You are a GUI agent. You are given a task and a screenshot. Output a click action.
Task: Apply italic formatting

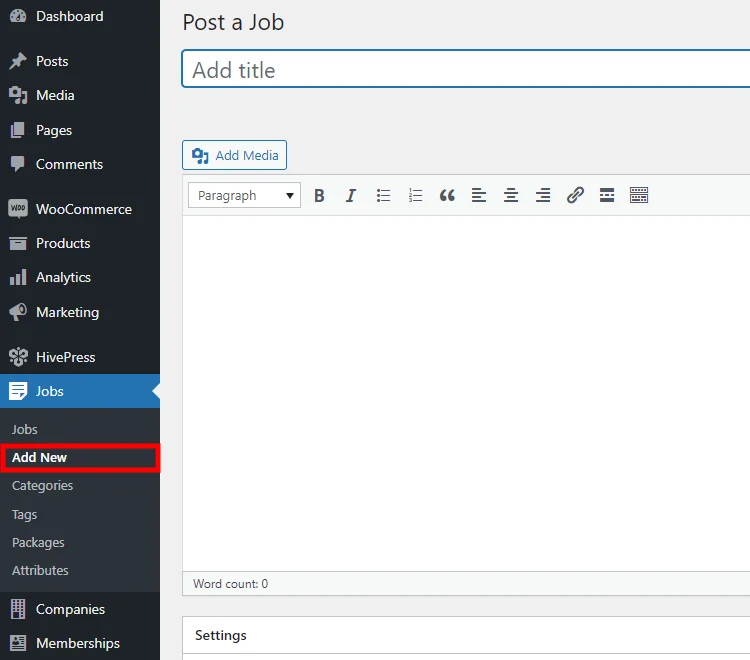[351, 195]
